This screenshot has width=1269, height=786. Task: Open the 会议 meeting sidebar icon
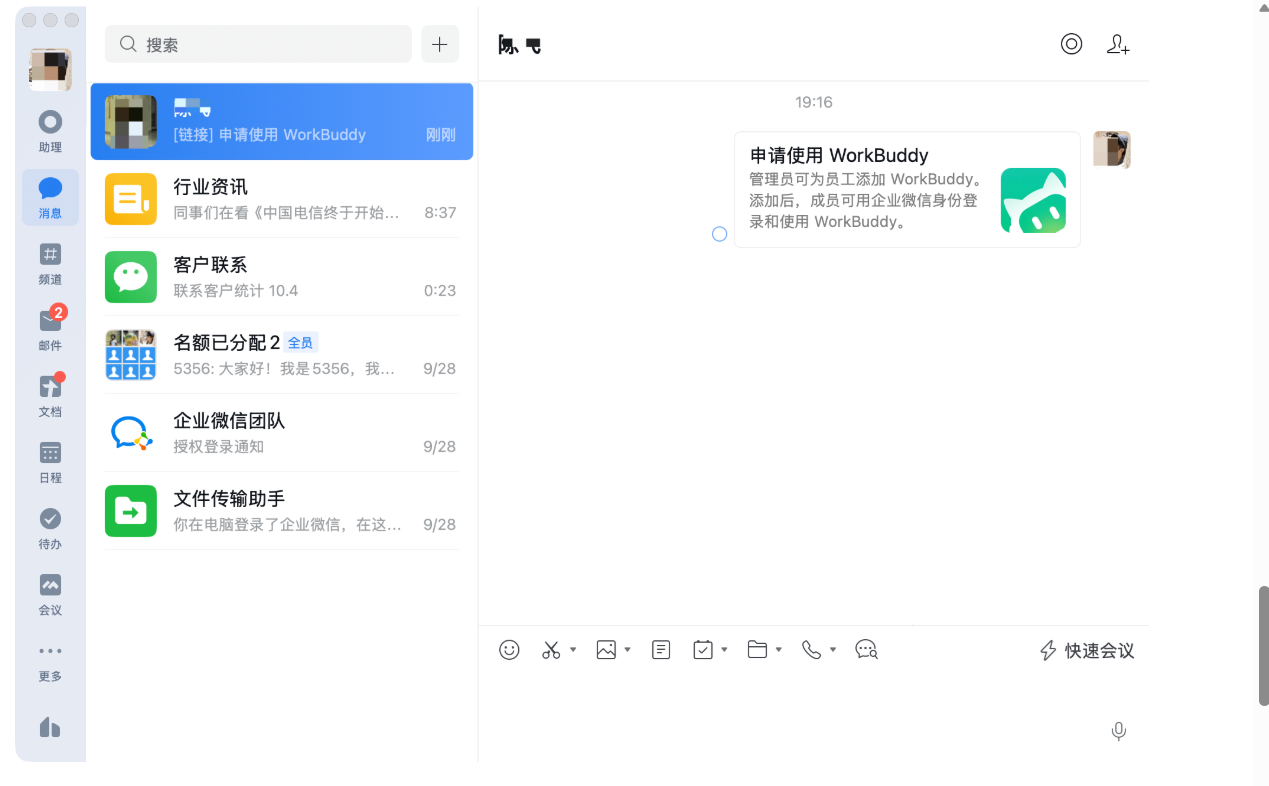50,594
